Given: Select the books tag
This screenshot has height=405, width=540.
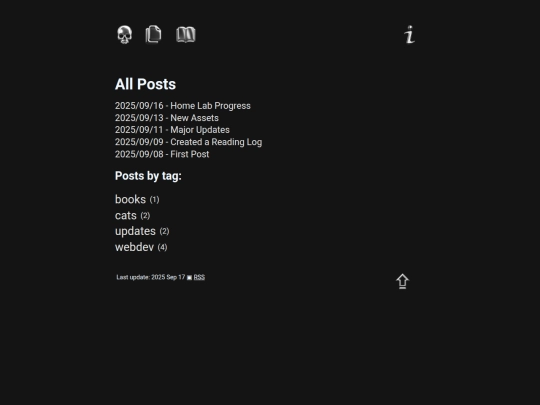Looking at the screenshot, I should (x=130, y=199).
